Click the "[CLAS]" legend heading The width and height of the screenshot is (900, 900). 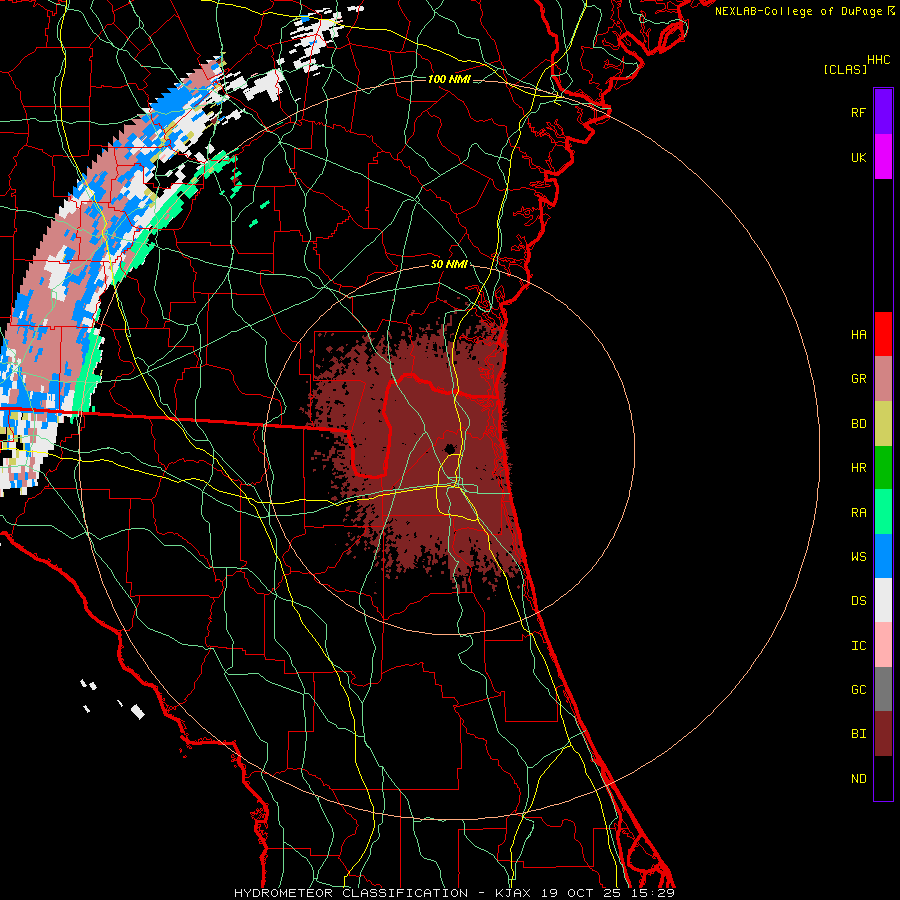click(845, 69)
